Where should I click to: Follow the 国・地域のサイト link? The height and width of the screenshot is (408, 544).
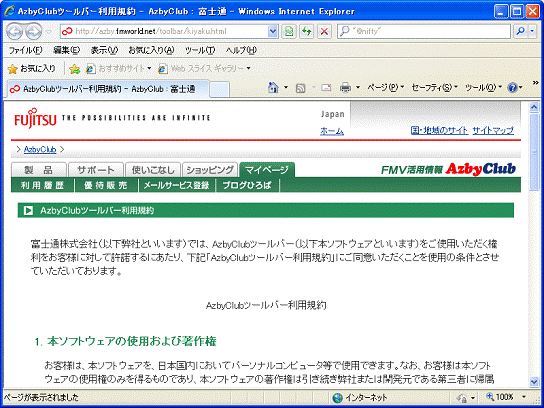coord(439,130)
